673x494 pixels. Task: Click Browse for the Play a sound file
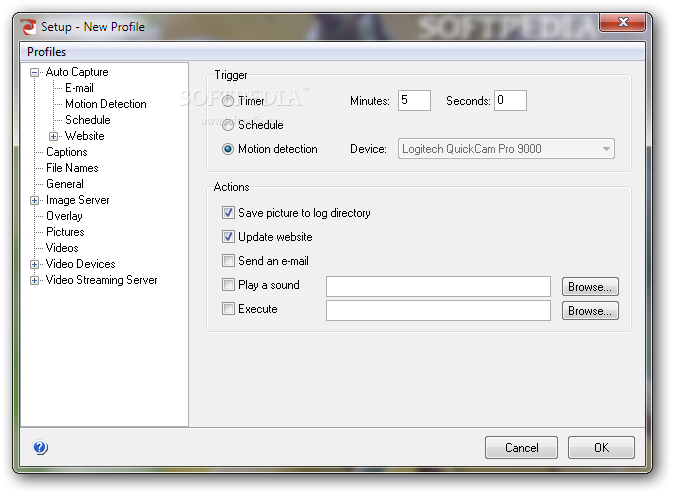(x=590, y=287)
